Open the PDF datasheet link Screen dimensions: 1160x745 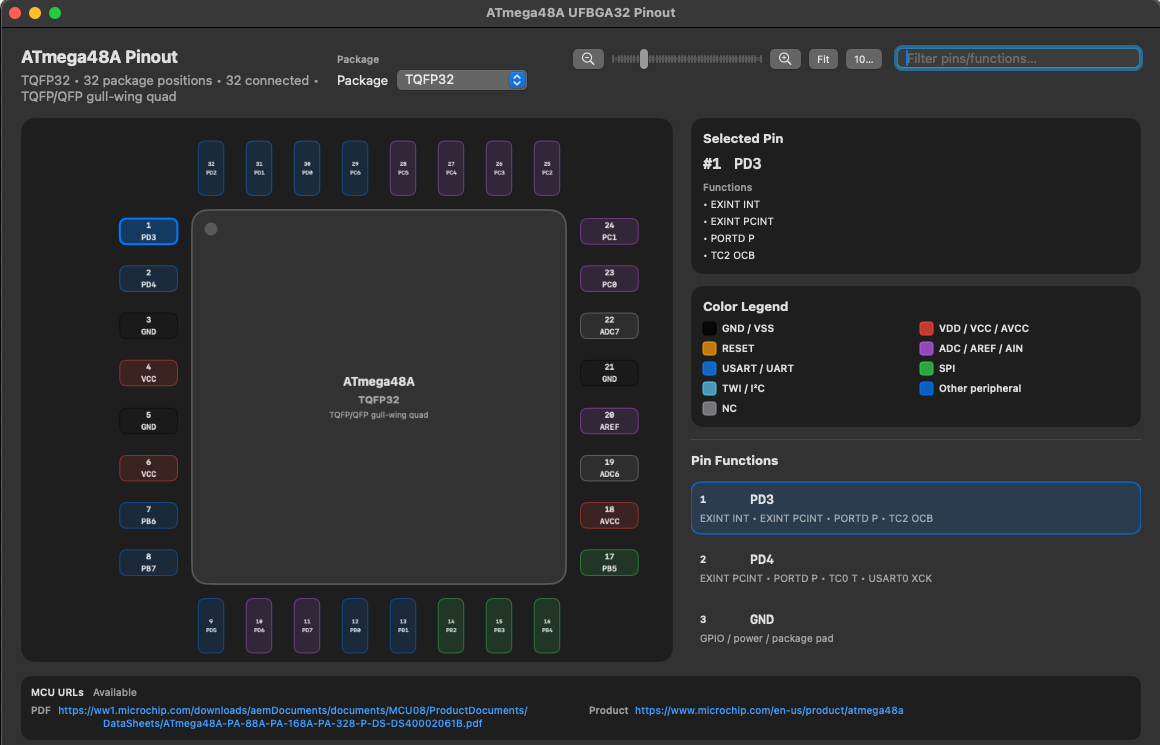293,717
